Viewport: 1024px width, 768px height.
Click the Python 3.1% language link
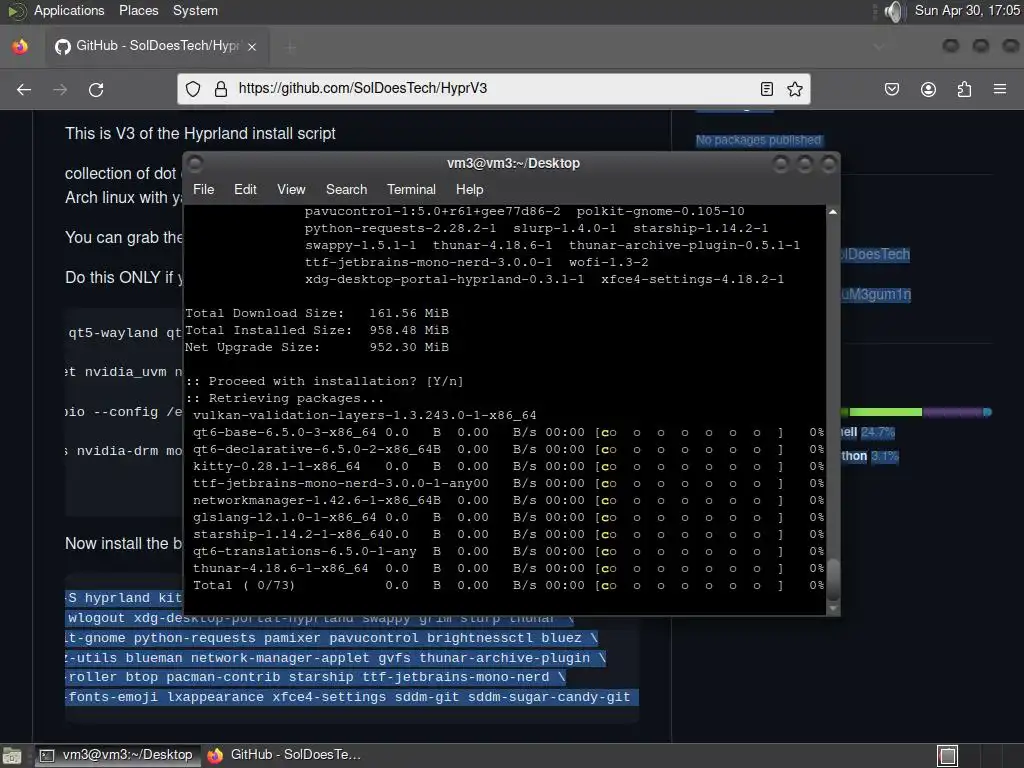(x=870, y=456)
